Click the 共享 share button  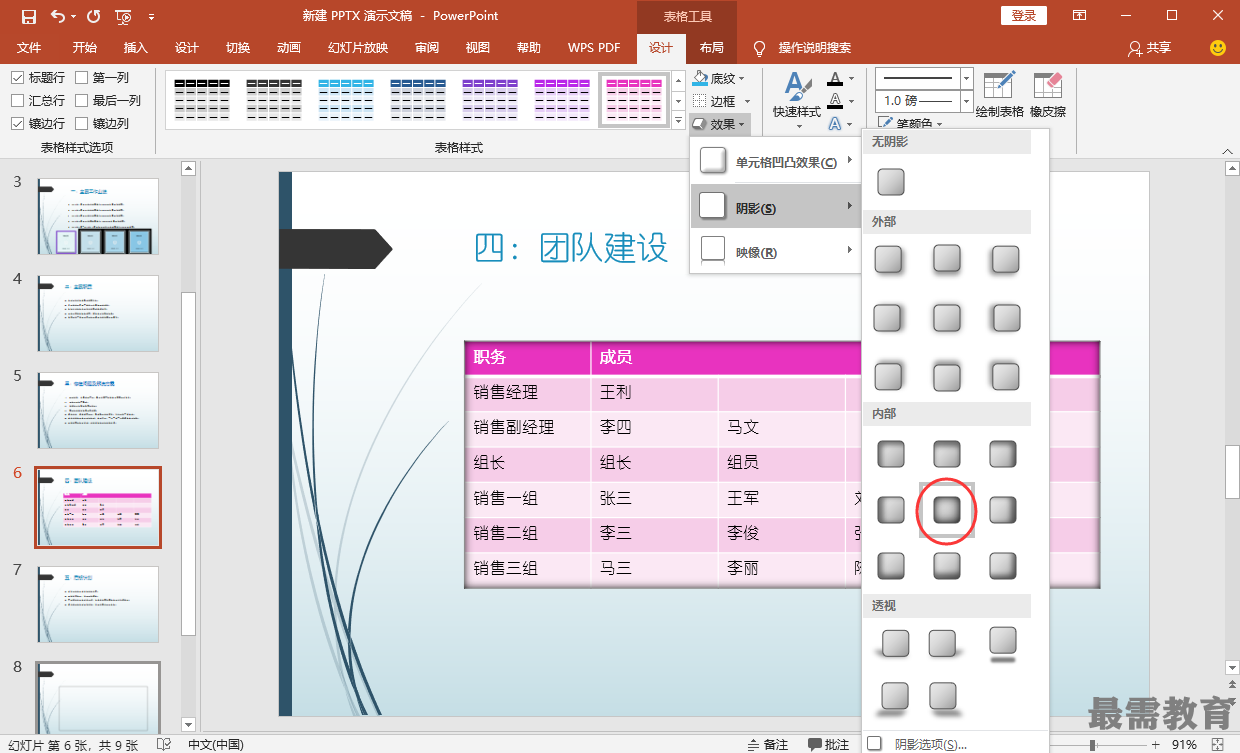point(1149,48)
